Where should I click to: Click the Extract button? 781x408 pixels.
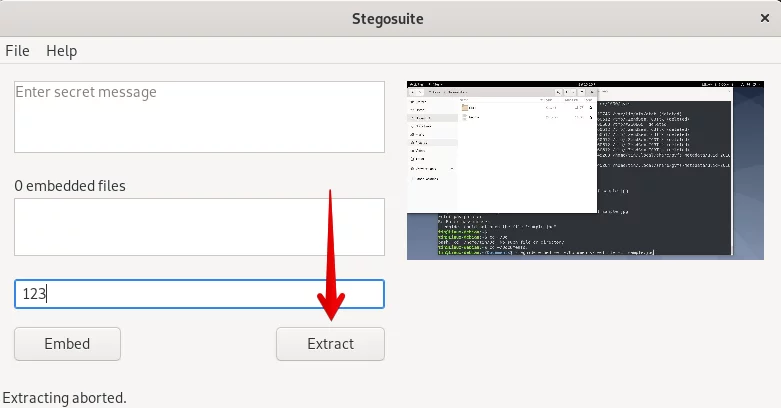(x=330, y=344)
